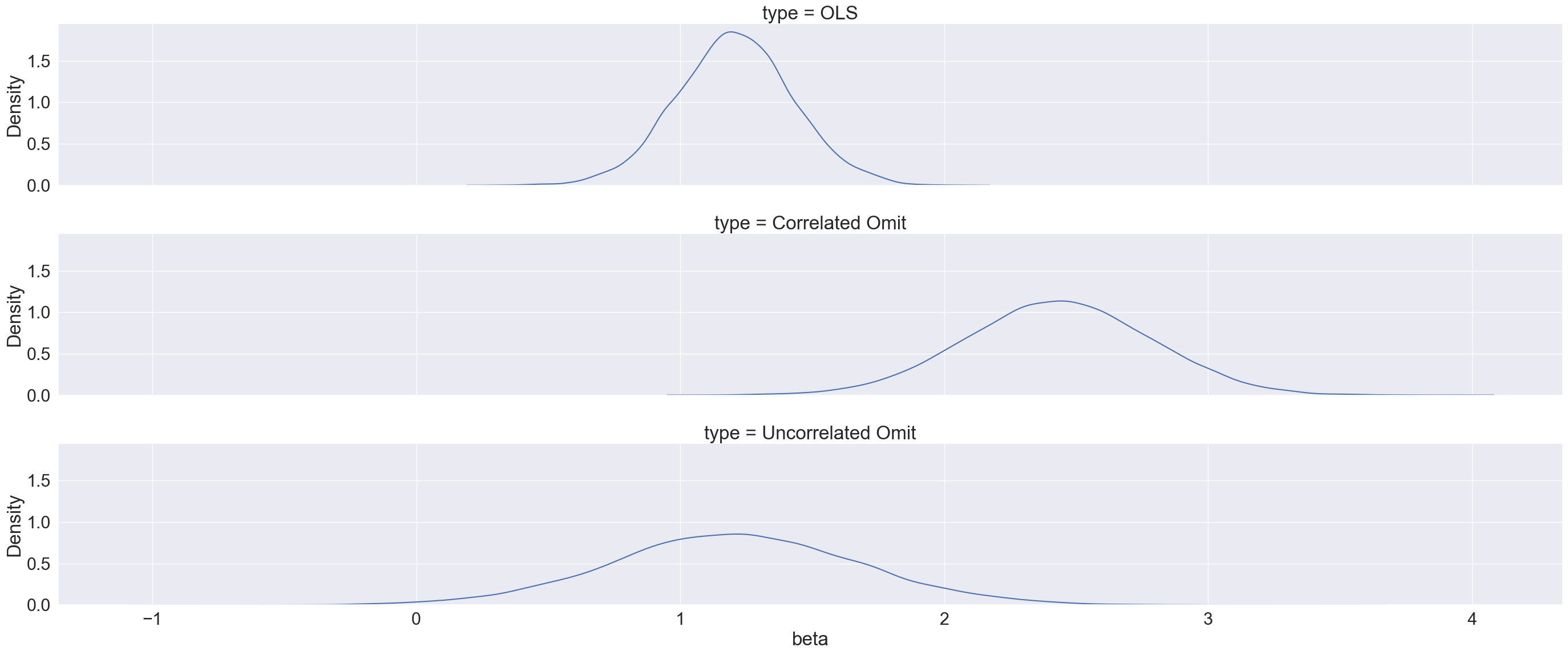Select the x-axis tick label 3
This screenshot has width=1568, height=655.
click(x=1209, y=619)
